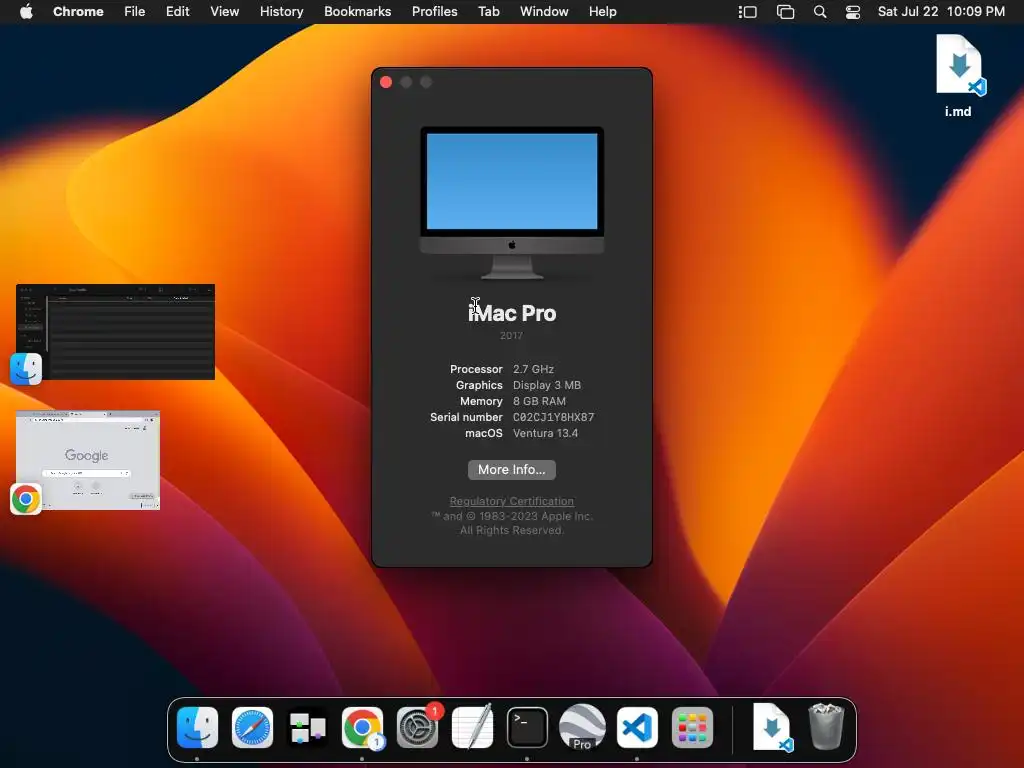Image resolution: width=1024 pixels, height=768 pixels.
Task: Open the Tab menu
Action: pyautogui.click(x=488, y=12)
